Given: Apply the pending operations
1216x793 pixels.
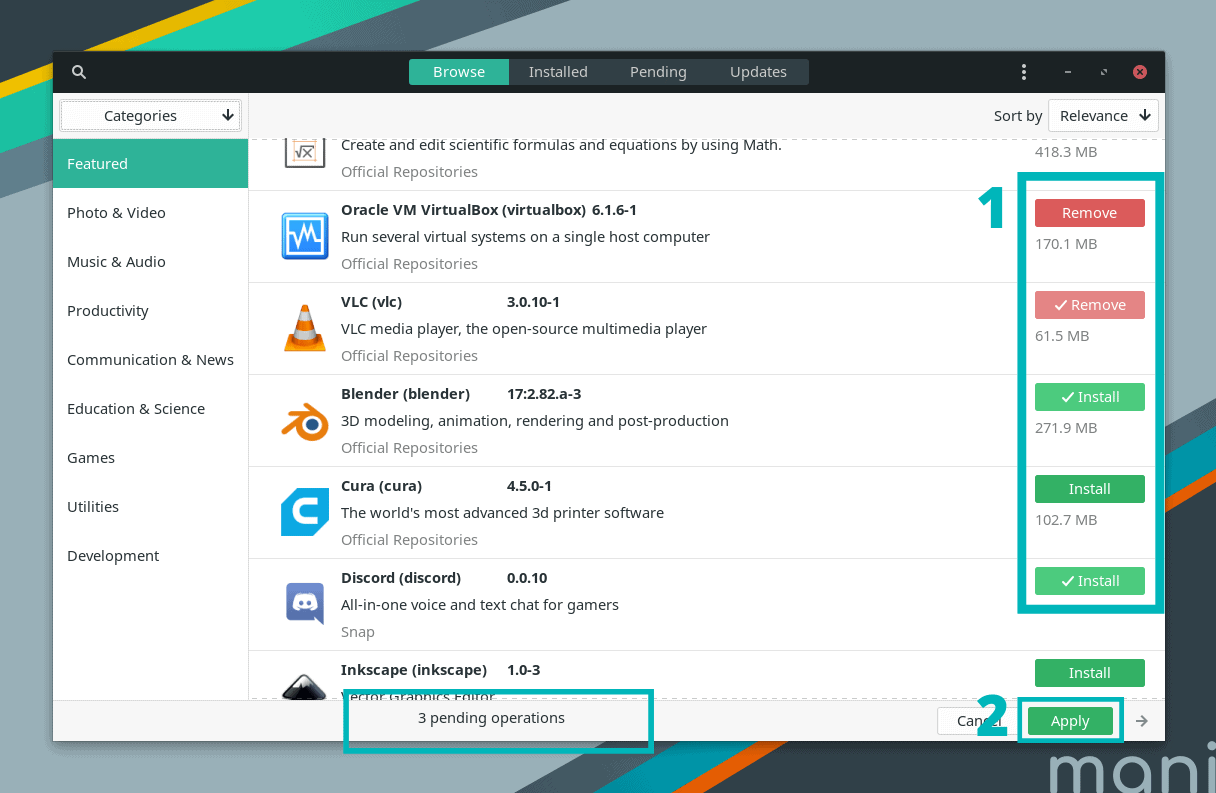Looking at the screenshot, I should tap(1070, 720).
